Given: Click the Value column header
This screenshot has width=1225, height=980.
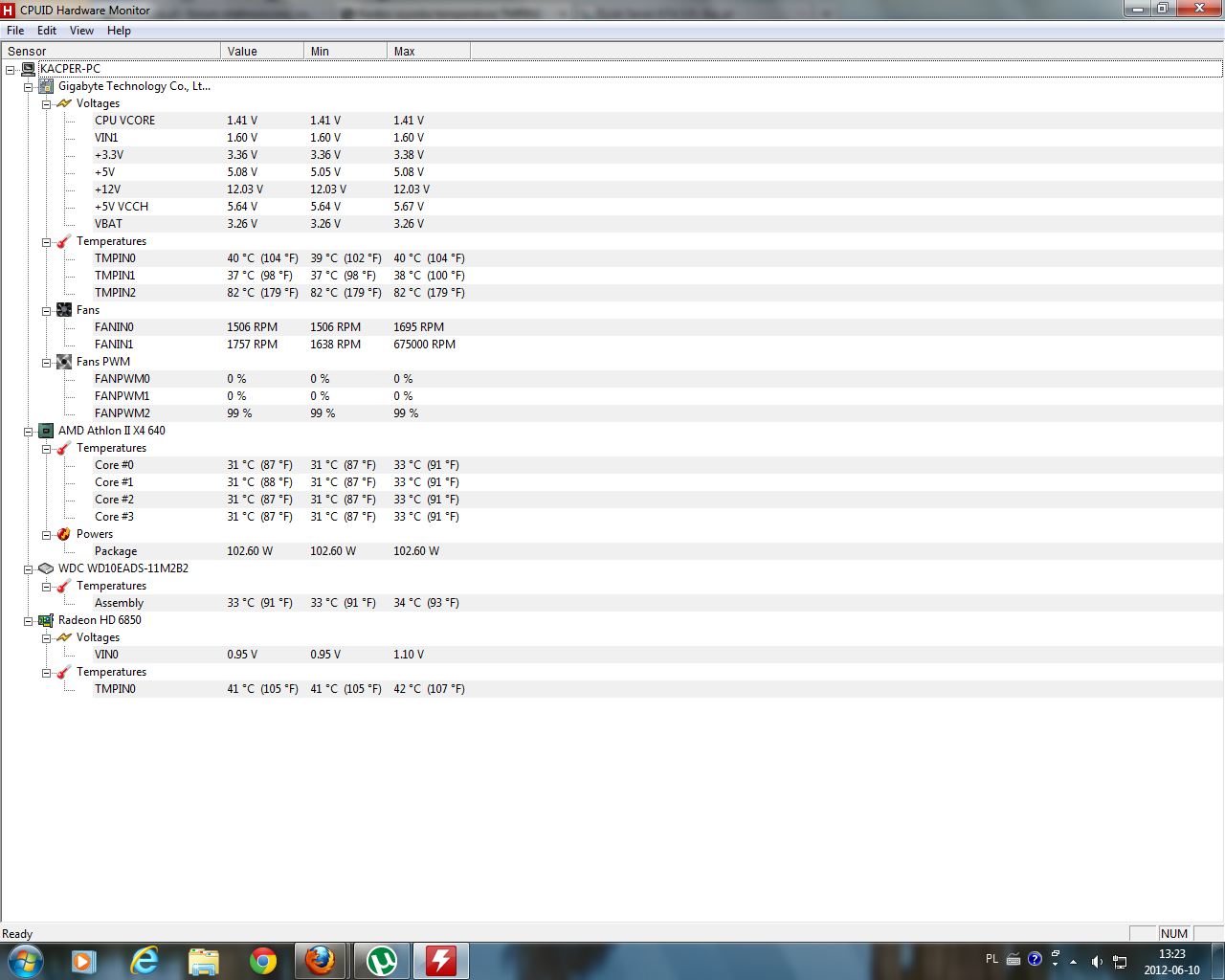Looking at the screenshot, I should pyautogui.click(x=262, y=51).
